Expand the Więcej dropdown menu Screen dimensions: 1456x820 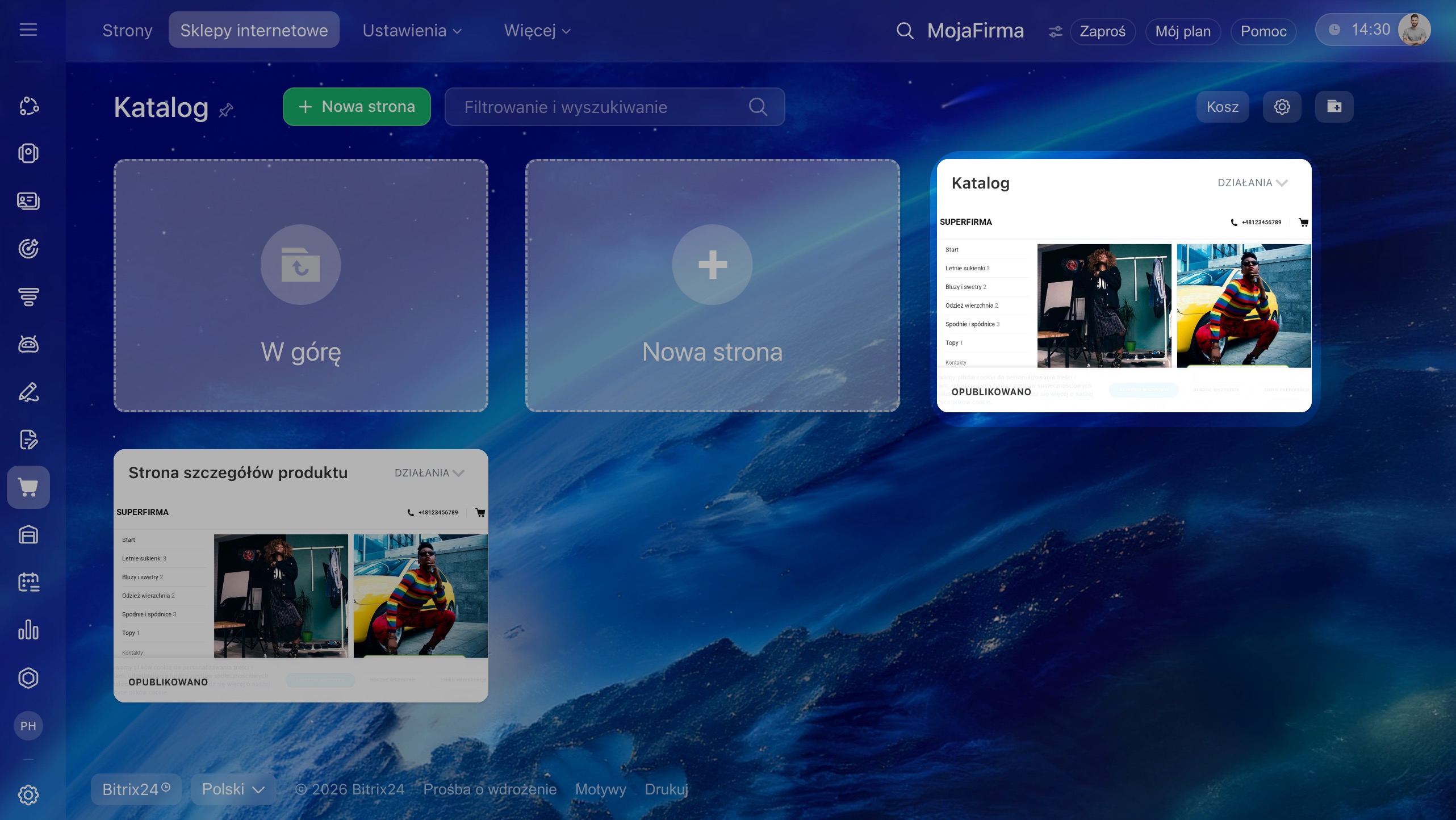(537, 31)
